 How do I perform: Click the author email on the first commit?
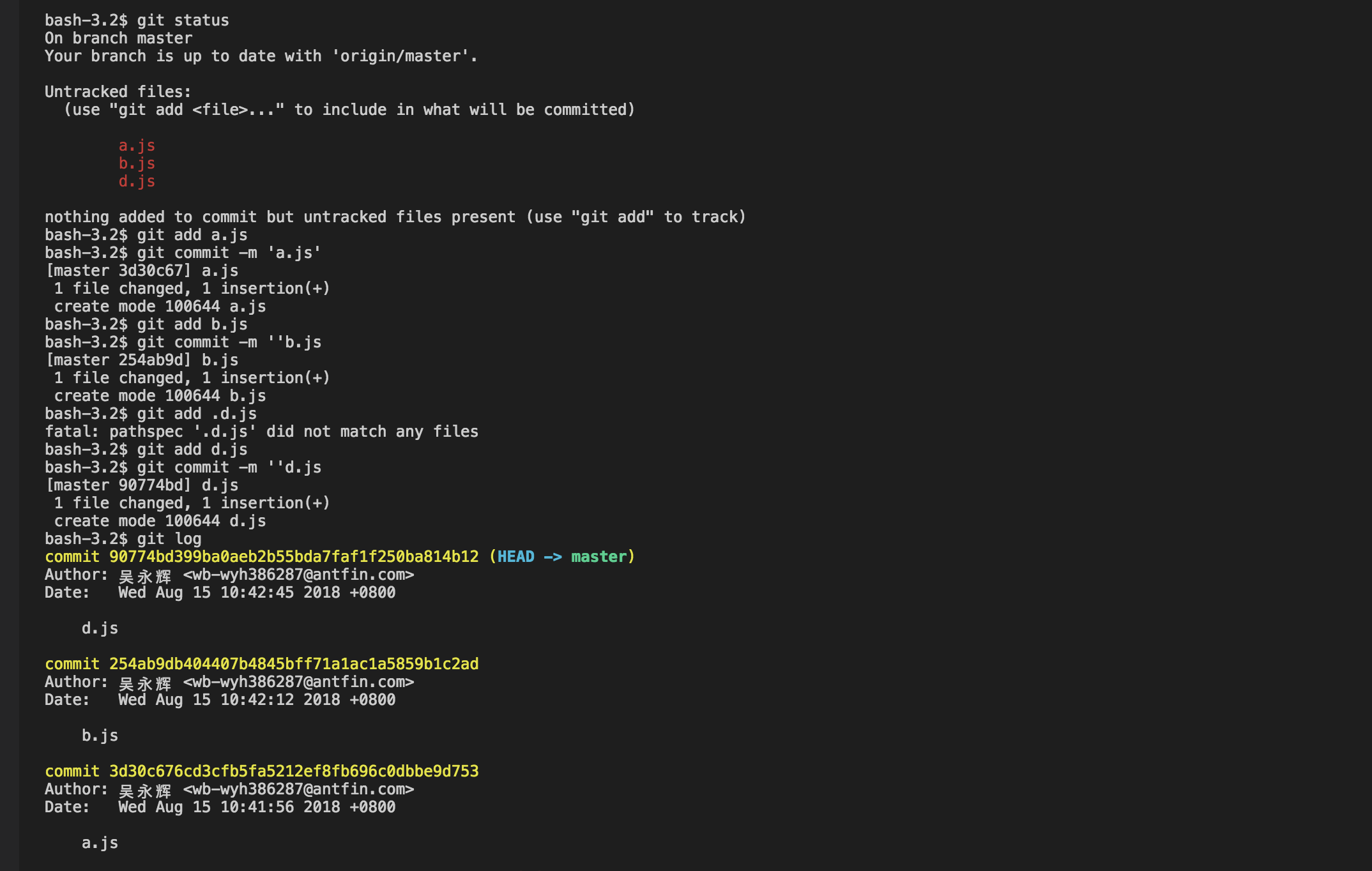[x=298, y=575]
